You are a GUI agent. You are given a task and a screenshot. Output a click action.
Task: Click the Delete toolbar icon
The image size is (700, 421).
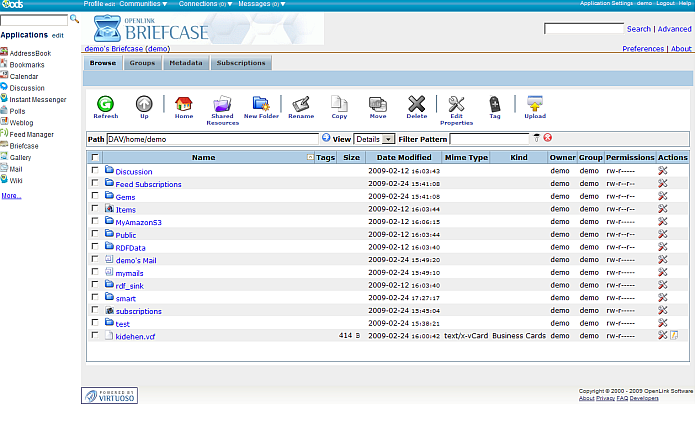click(416, 103)
